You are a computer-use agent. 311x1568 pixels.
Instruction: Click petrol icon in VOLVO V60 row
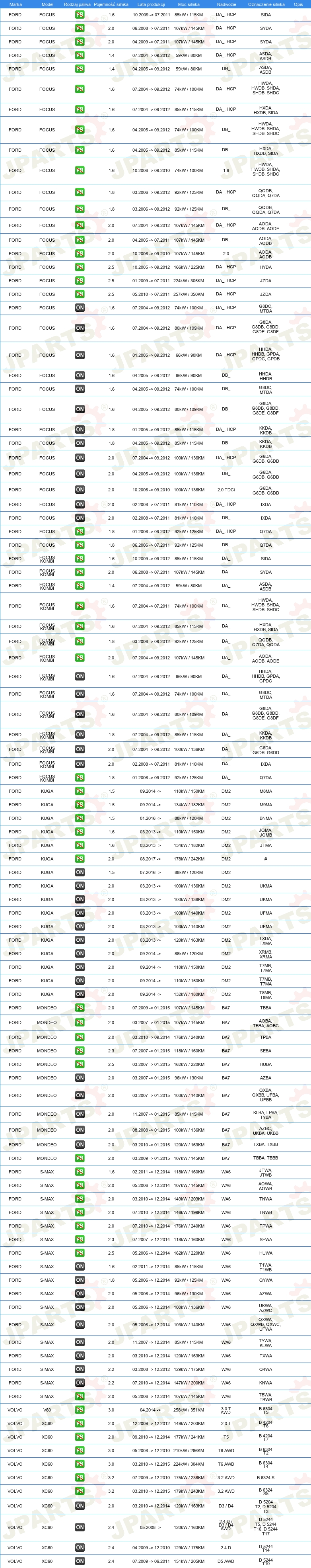pos(80,1410)
